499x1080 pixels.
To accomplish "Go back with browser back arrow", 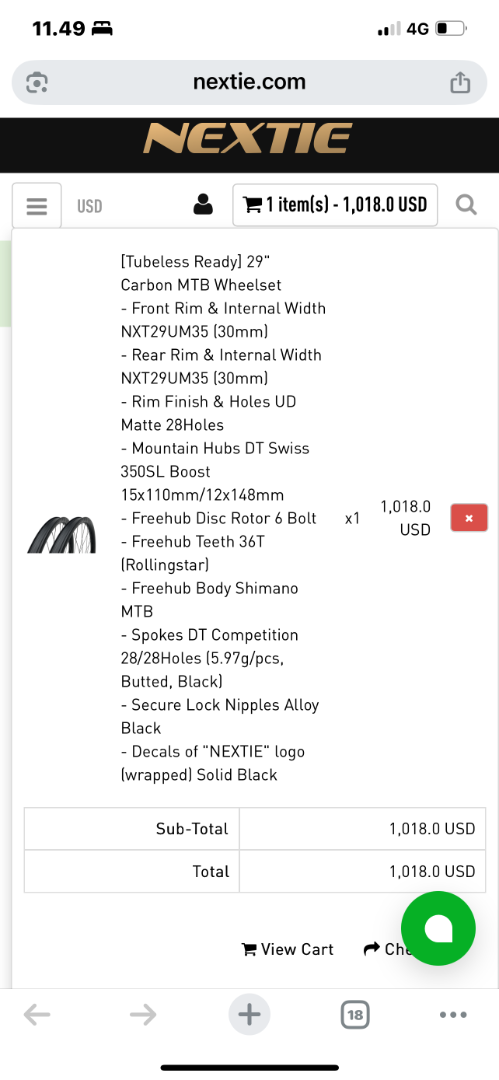I will (37, 1014).
